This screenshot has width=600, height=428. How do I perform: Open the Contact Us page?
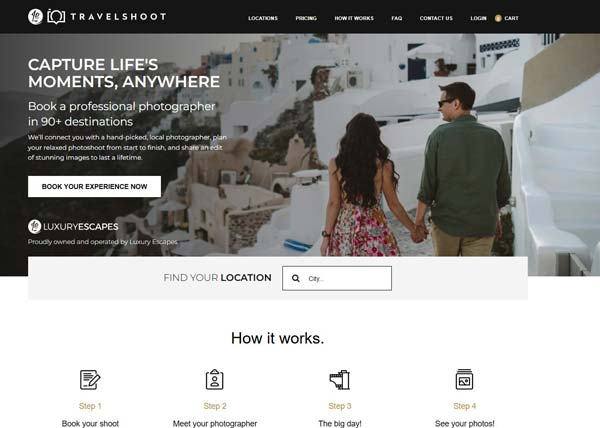tap(436, 18)
